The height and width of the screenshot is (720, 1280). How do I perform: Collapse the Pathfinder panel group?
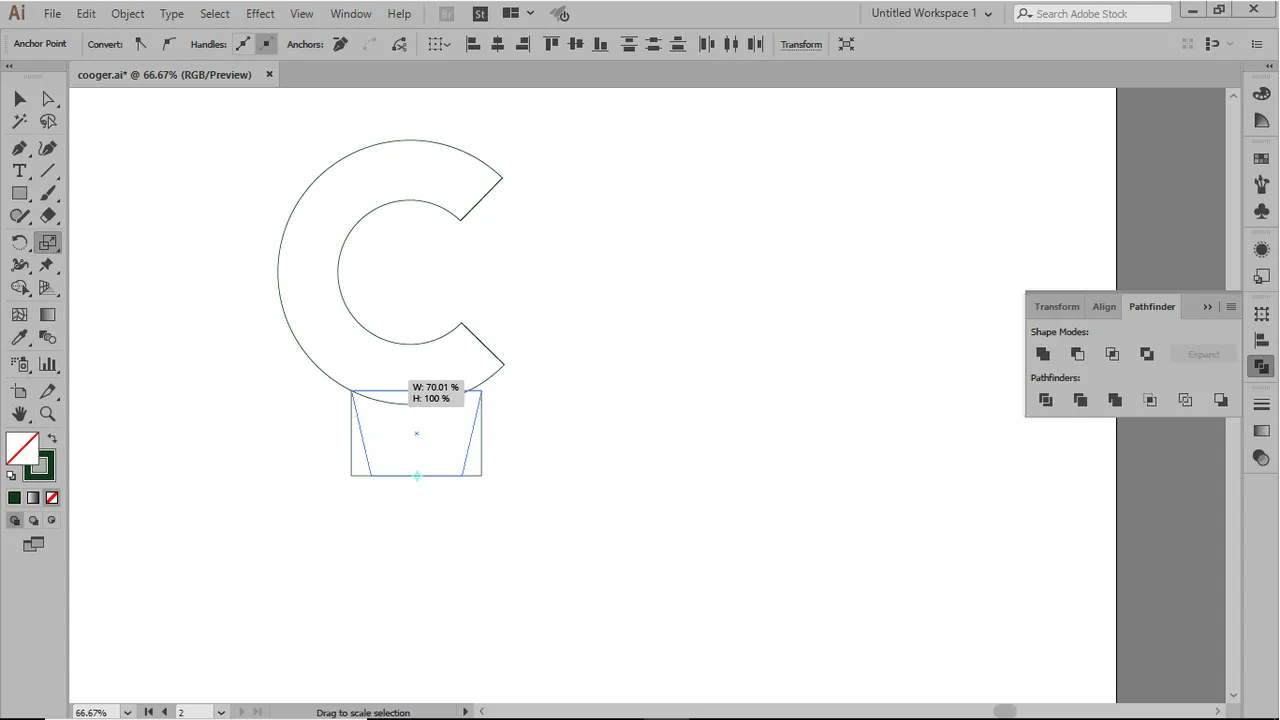1207,307
